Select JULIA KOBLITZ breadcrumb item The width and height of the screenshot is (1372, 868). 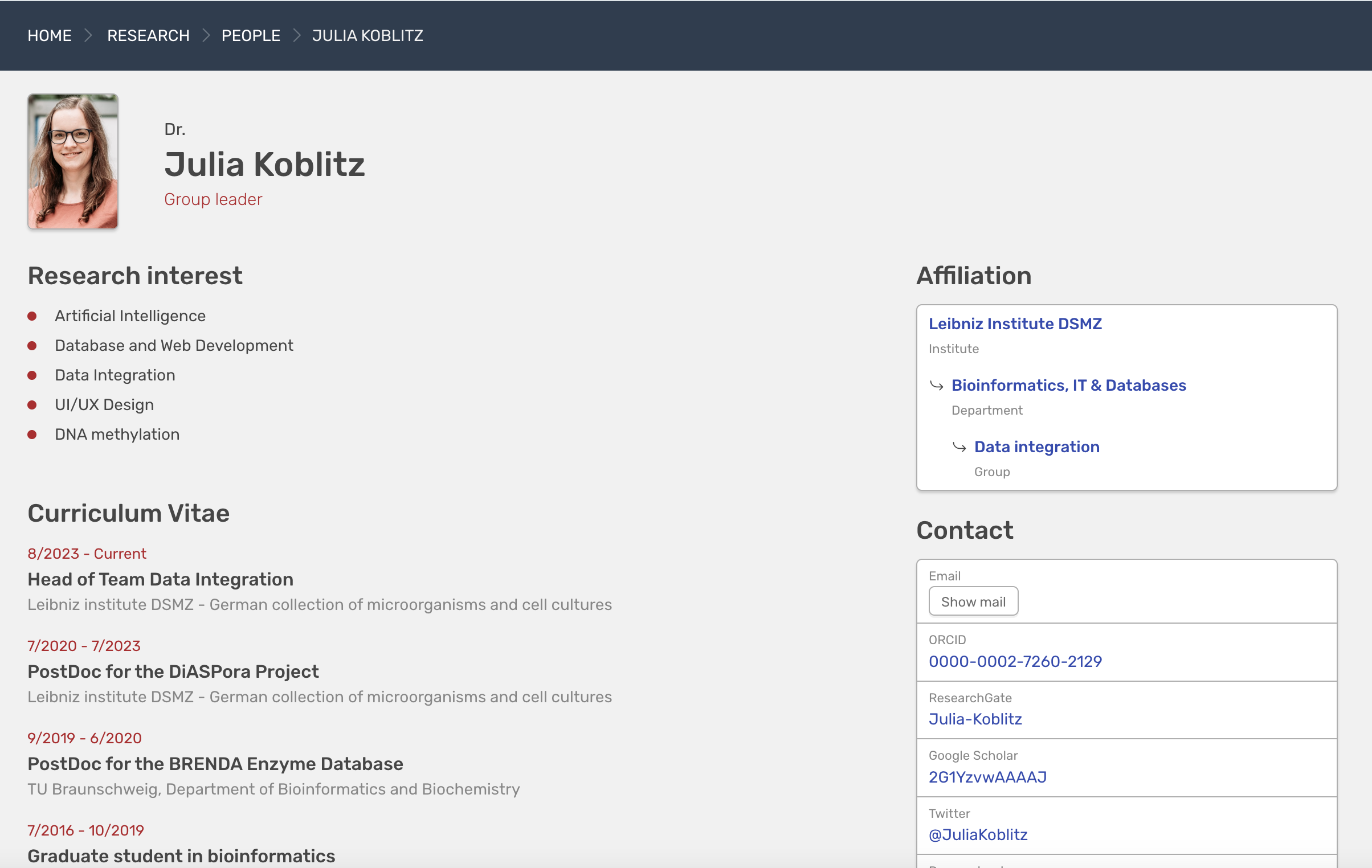coord(367,35)
